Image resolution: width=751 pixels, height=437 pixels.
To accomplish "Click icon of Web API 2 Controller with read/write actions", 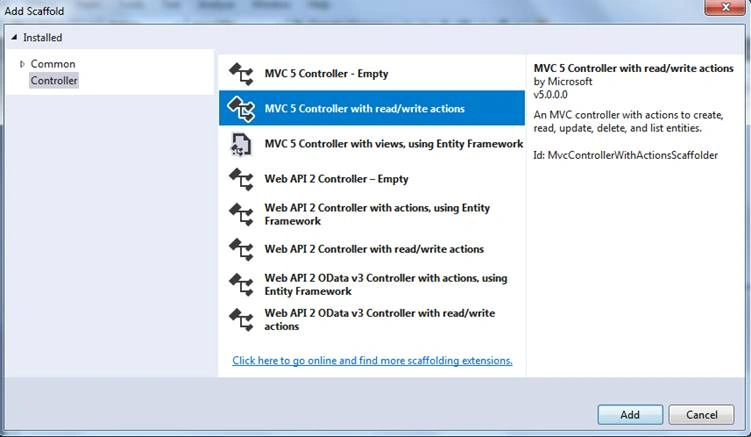I will click(241, 249).
